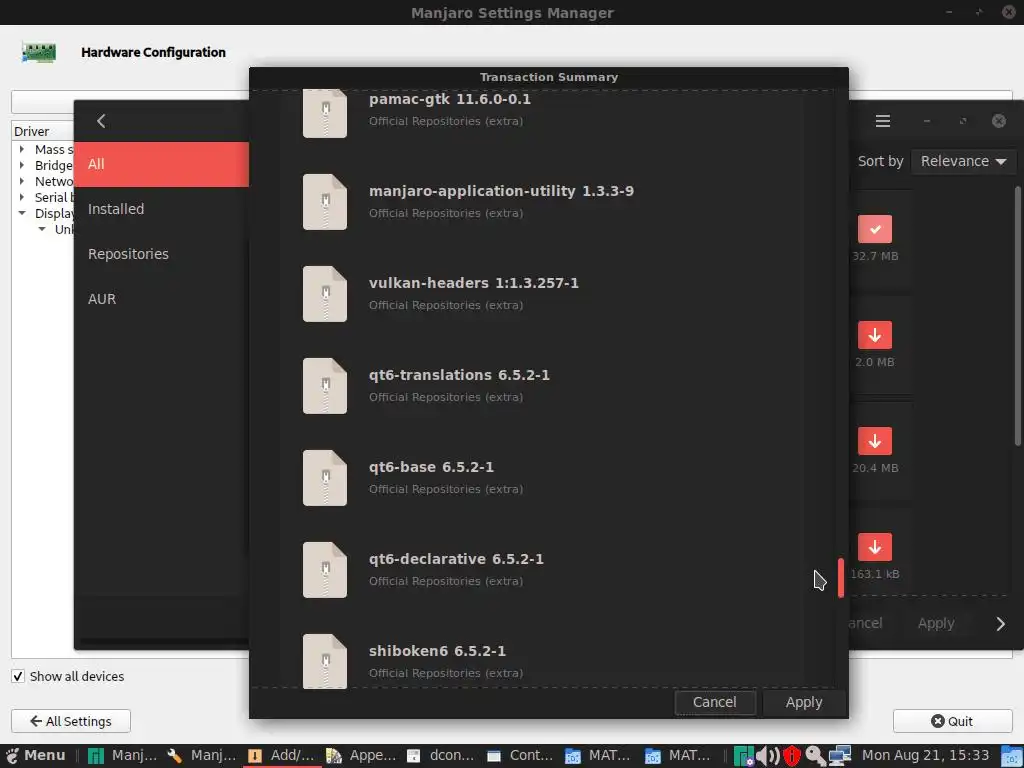Click the red shield tray icon
This screenshot has height=768, width=1024.
[x=792, y=756]
